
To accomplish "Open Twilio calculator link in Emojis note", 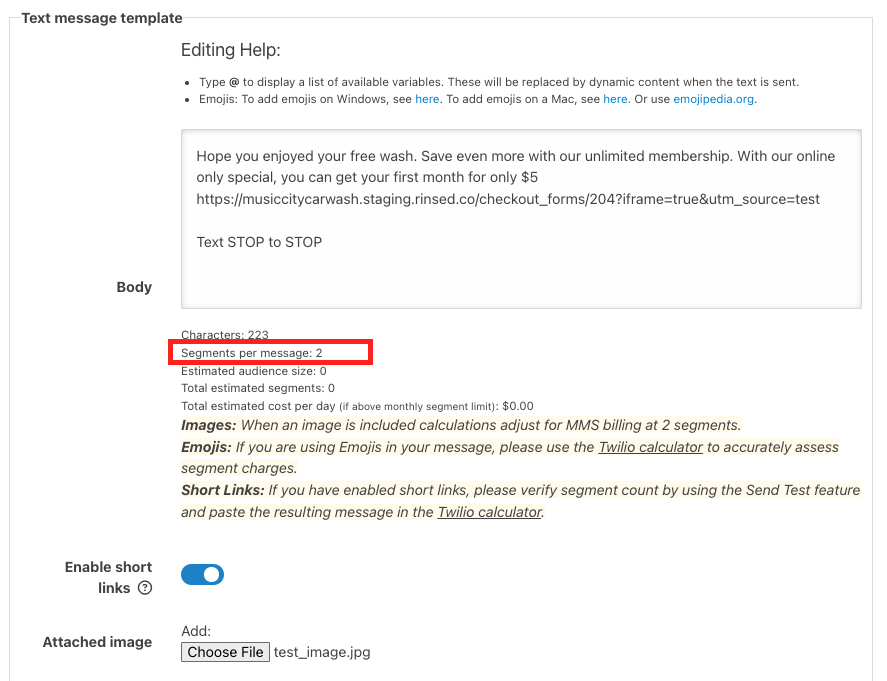I will 650,447.
